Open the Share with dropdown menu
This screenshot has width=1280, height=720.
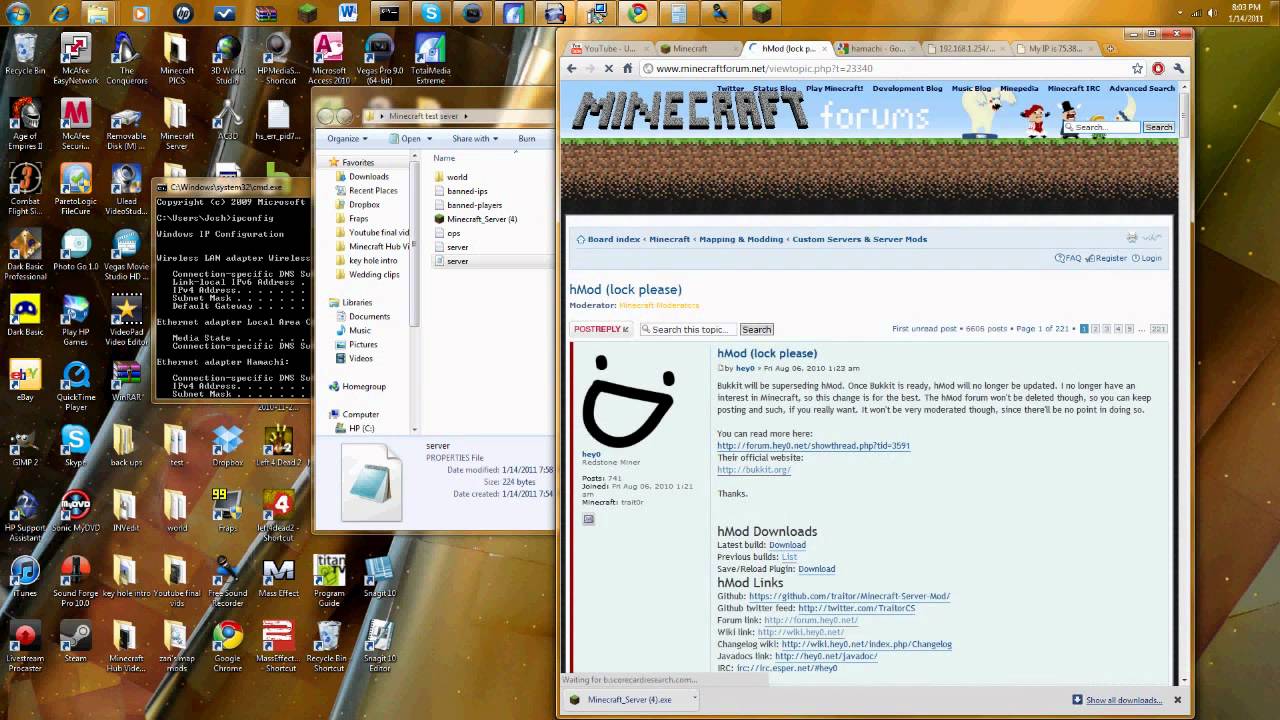click(474, 139)
